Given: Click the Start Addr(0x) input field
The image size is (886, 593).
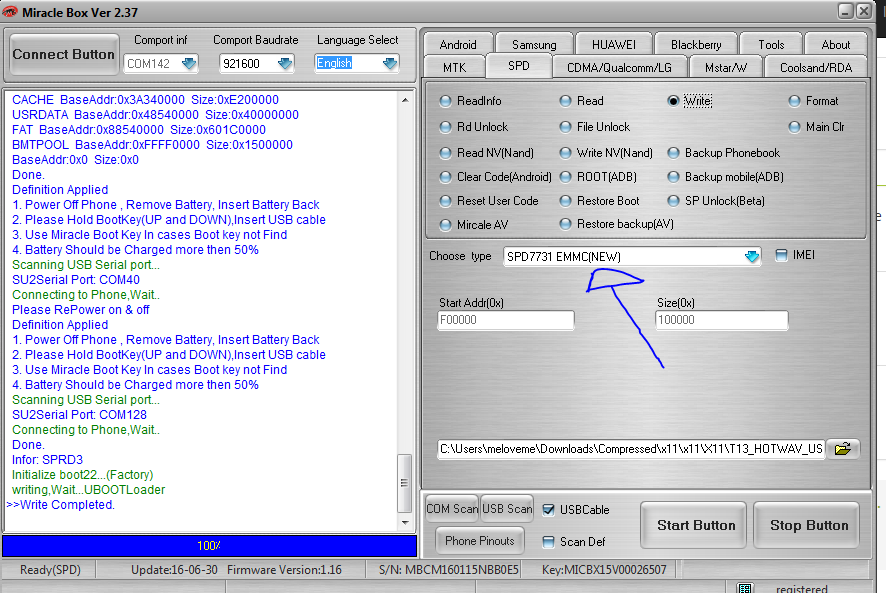Looking at the screenshot, I should point(506,320).
